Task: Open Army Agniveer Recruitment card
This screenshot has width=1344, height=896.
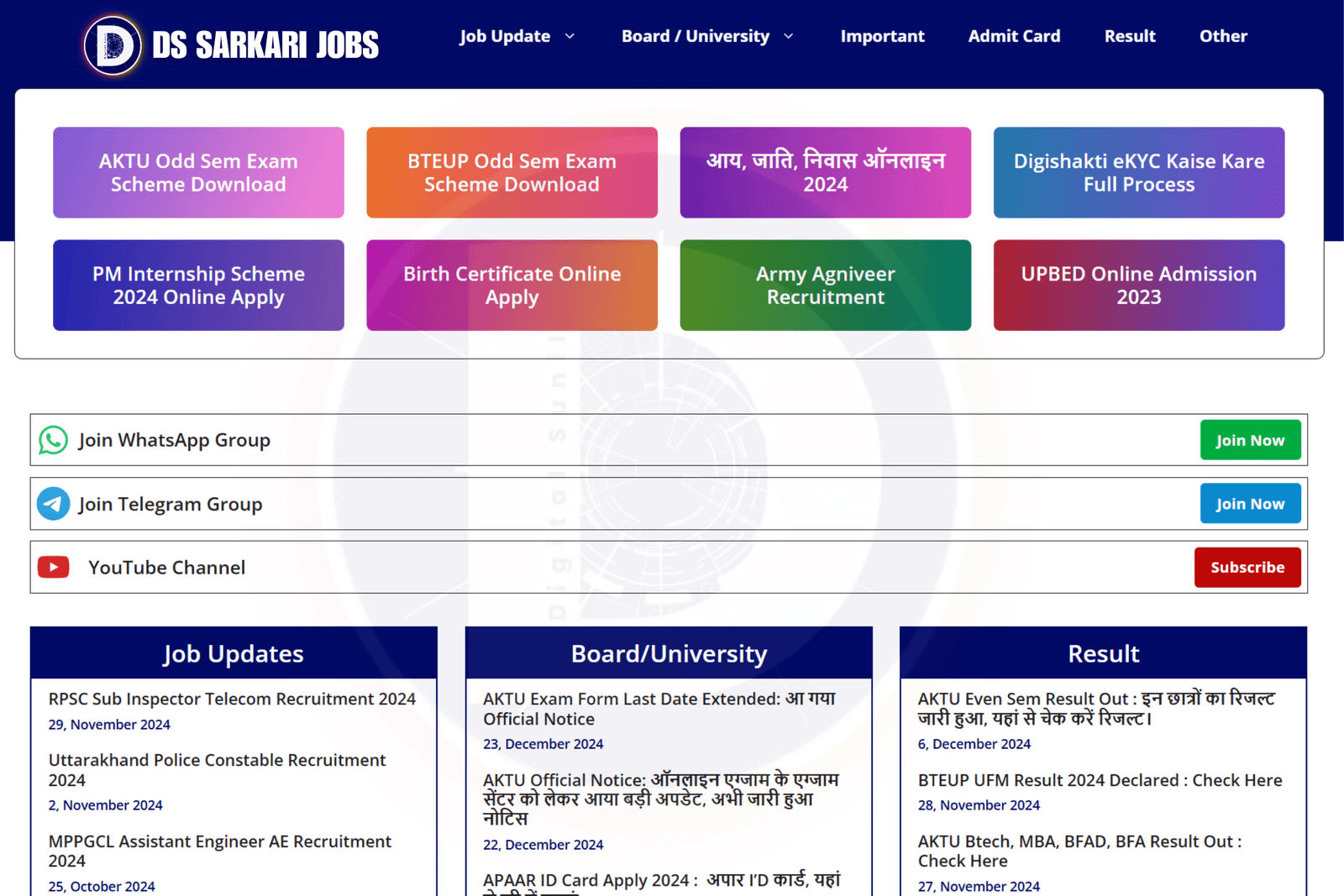Action: click(826, 286)
